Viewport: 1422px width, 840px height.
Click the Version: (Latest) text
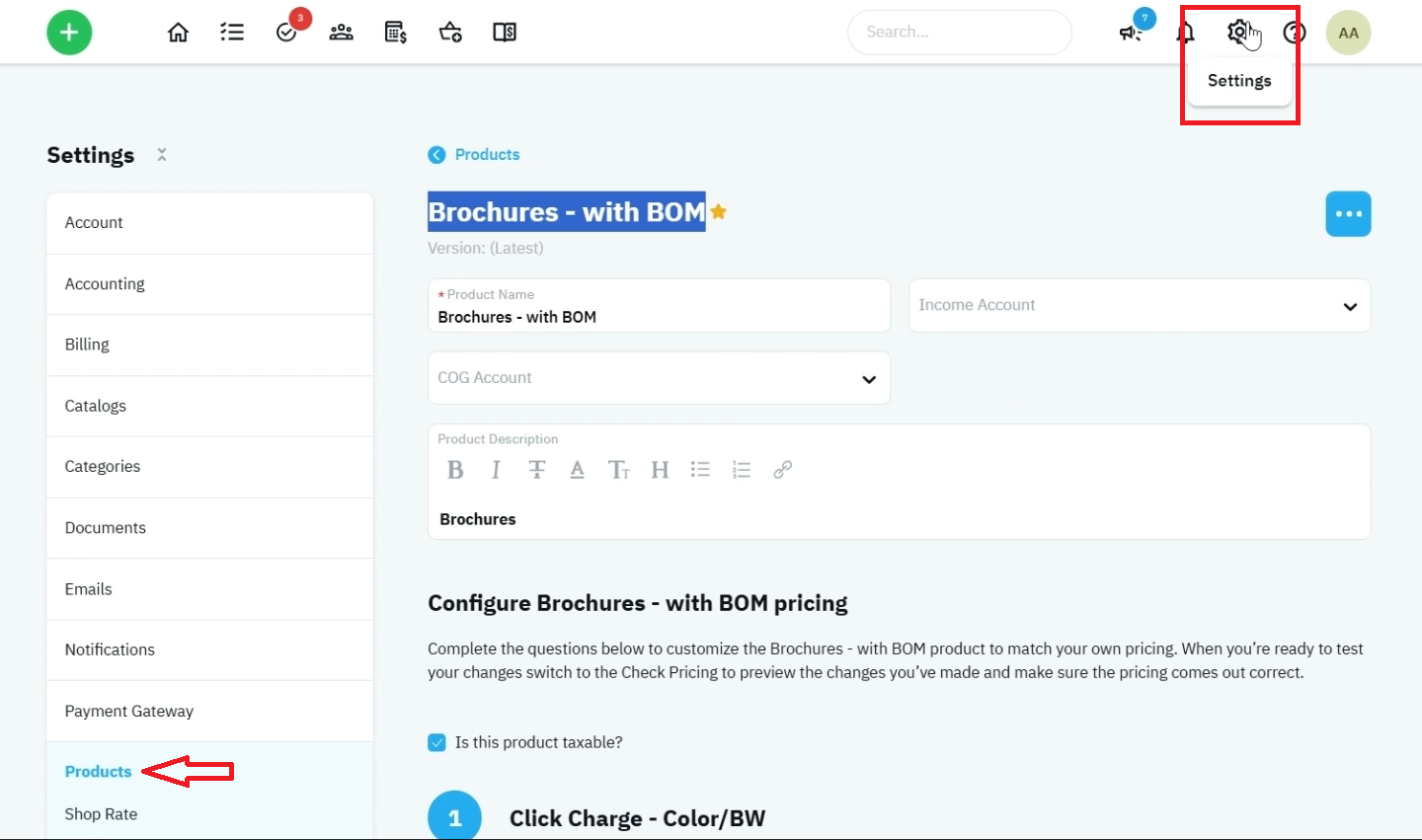coord(485,248)
